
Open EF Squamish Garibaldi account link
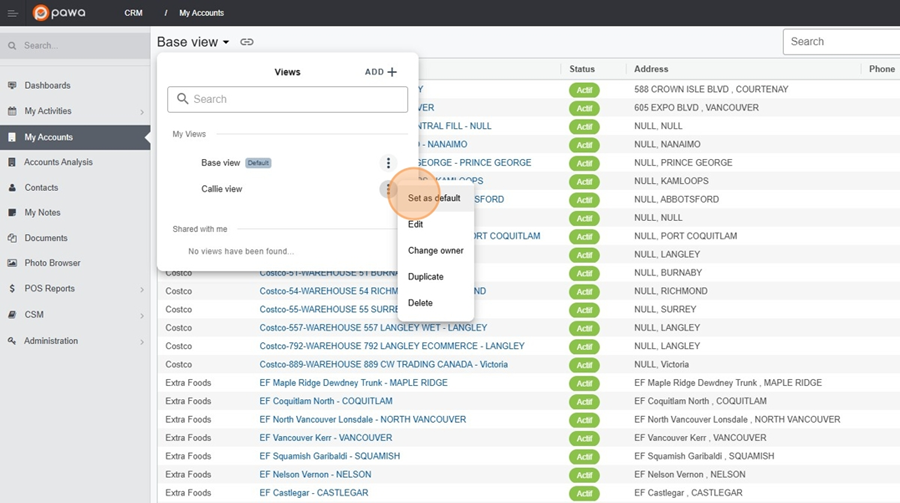329,456
